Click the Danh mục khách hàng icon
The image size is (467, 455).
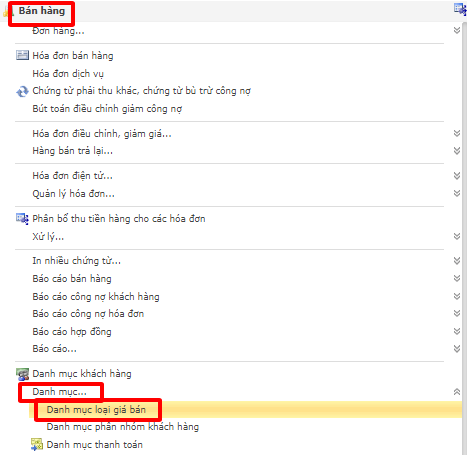coord(22,374)
